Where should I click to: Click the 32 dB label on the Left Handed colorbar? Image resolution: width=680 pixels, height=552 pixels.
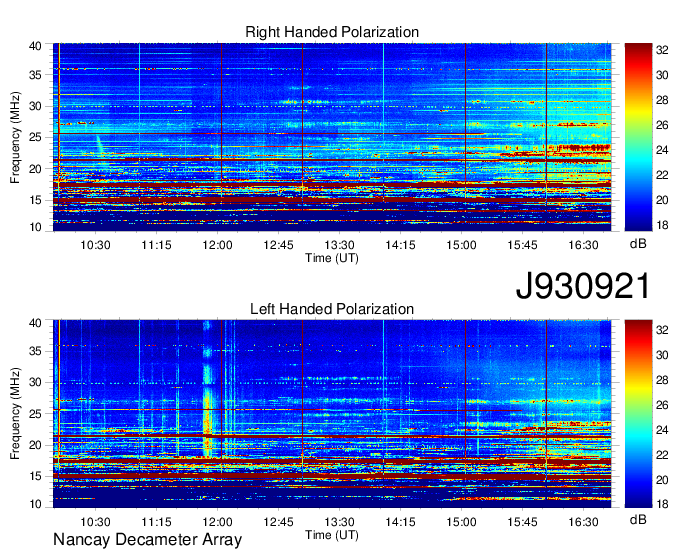[x=662, y=330]
